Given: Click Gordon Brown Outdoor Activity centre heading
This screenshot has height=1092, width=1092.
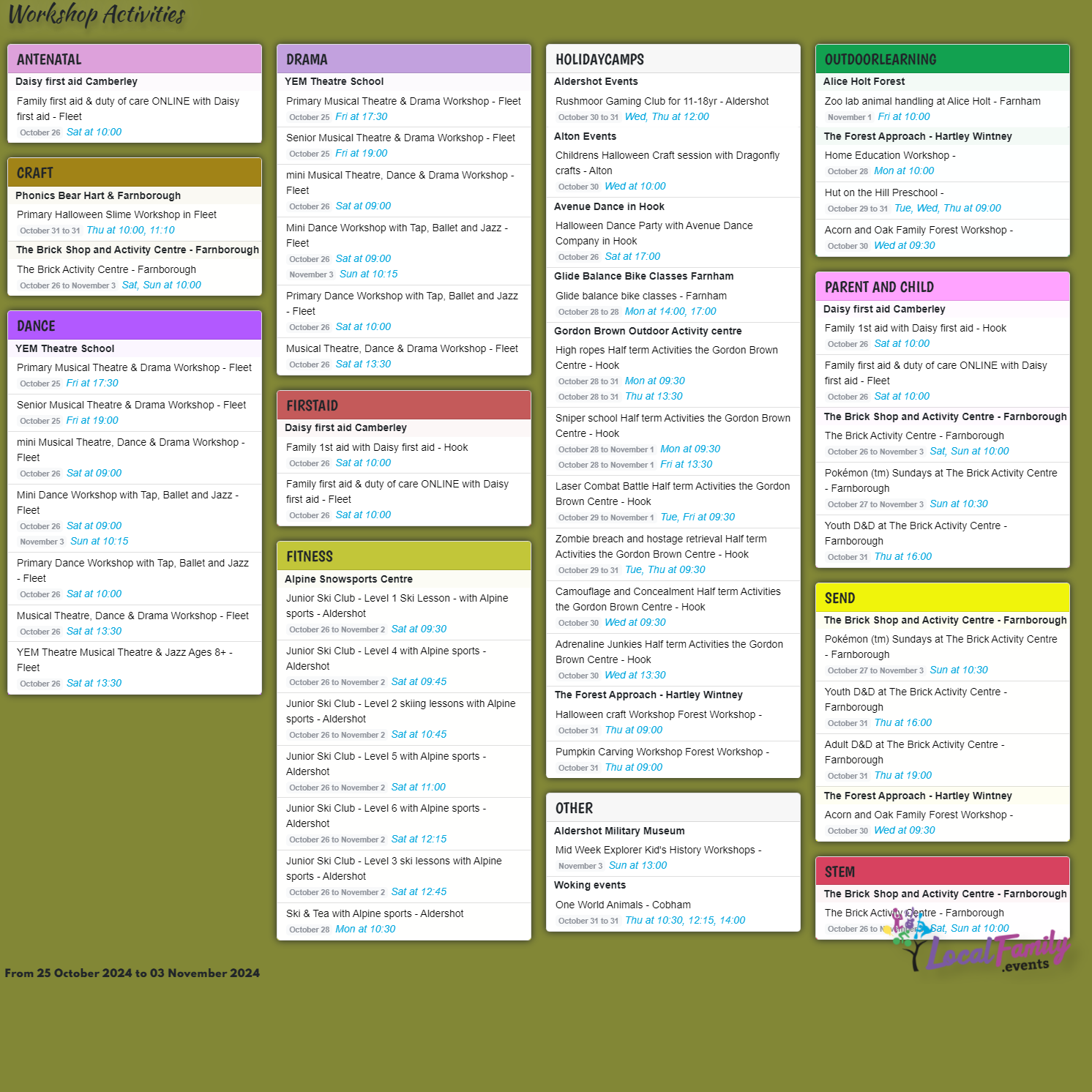Looking at the screenshot, I should [x=648, y=331].
